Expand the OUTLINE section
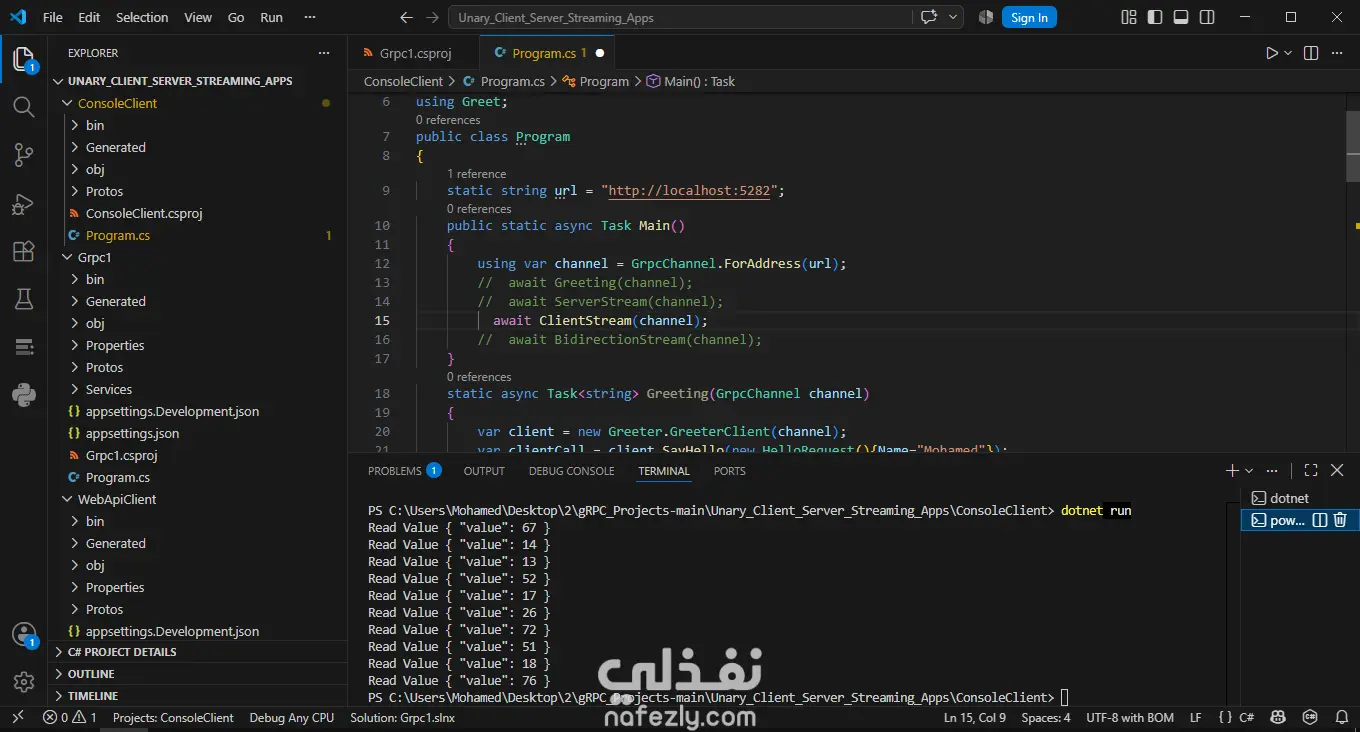 [x=197, y=674]
